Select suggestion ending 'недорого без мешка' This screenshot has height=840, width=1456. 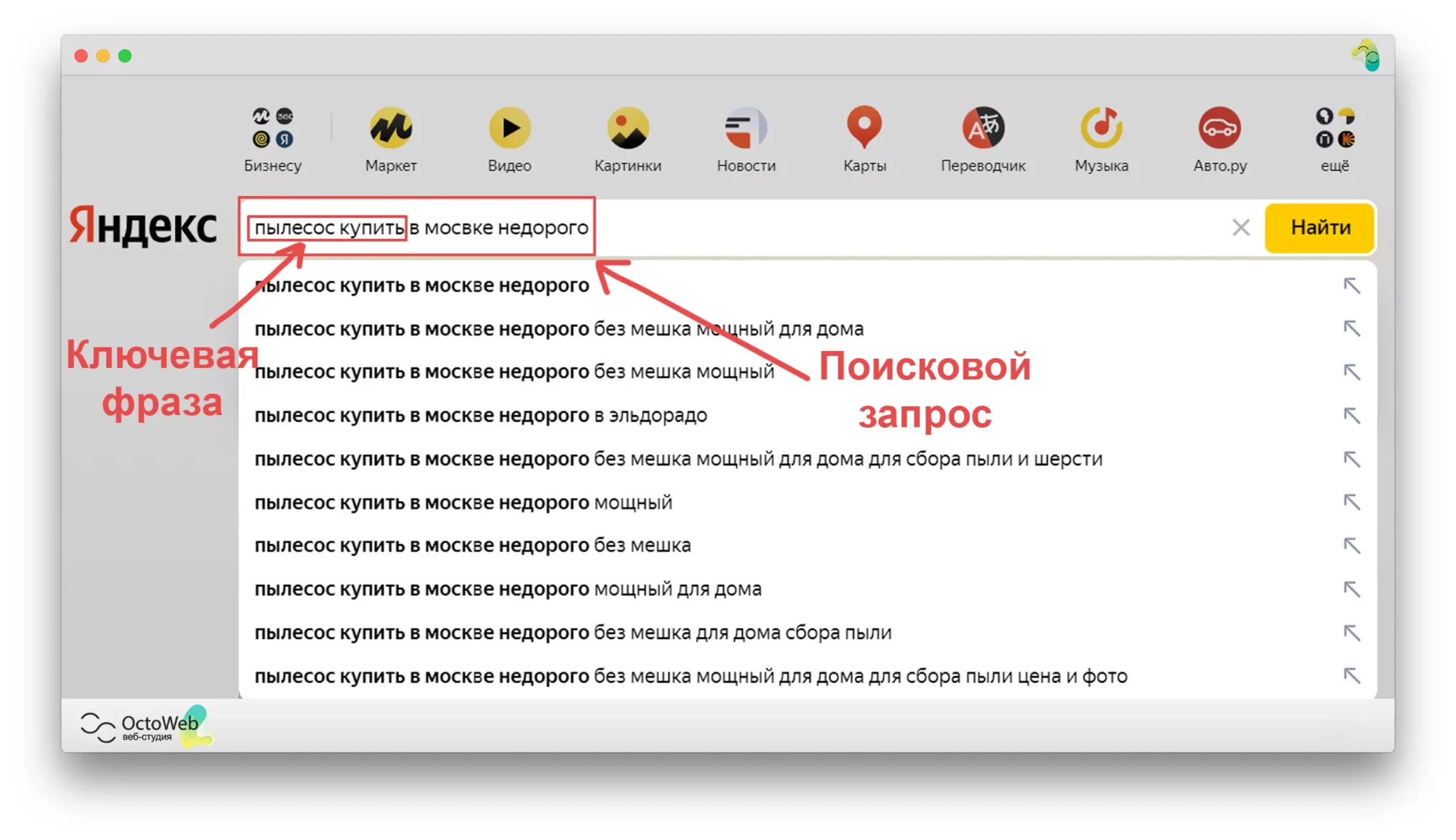point(808,546)
